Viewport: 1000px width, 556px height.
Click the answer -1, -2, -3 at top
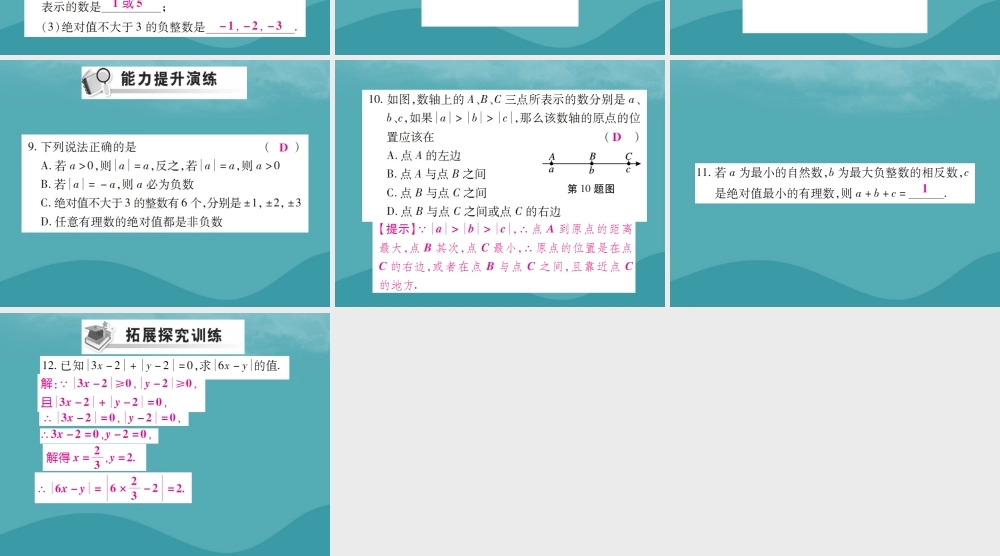pyautogui.click(x=250, y=26)
